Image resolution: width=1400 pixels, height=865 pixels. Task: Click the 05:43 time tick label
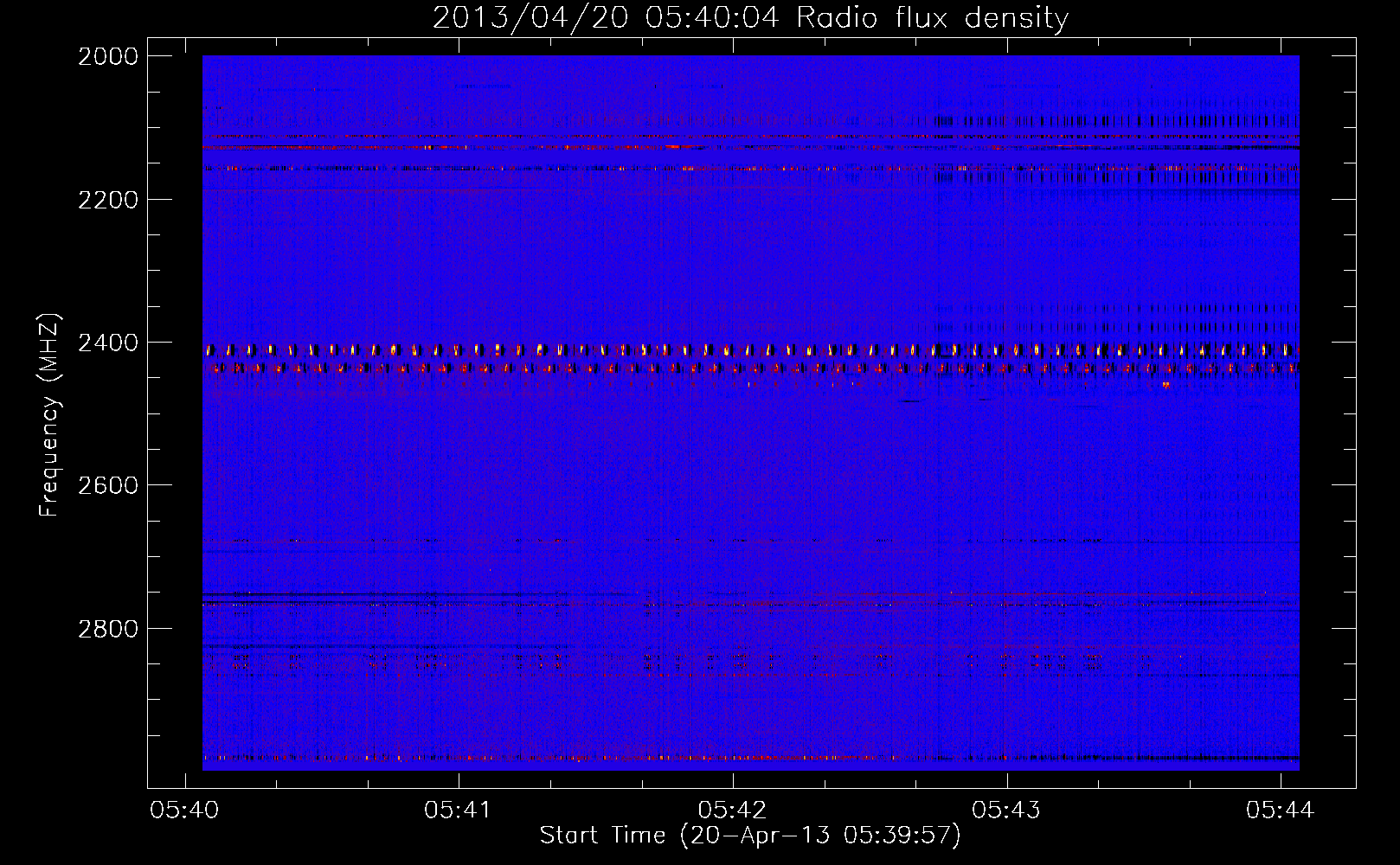pos(1006,810)
